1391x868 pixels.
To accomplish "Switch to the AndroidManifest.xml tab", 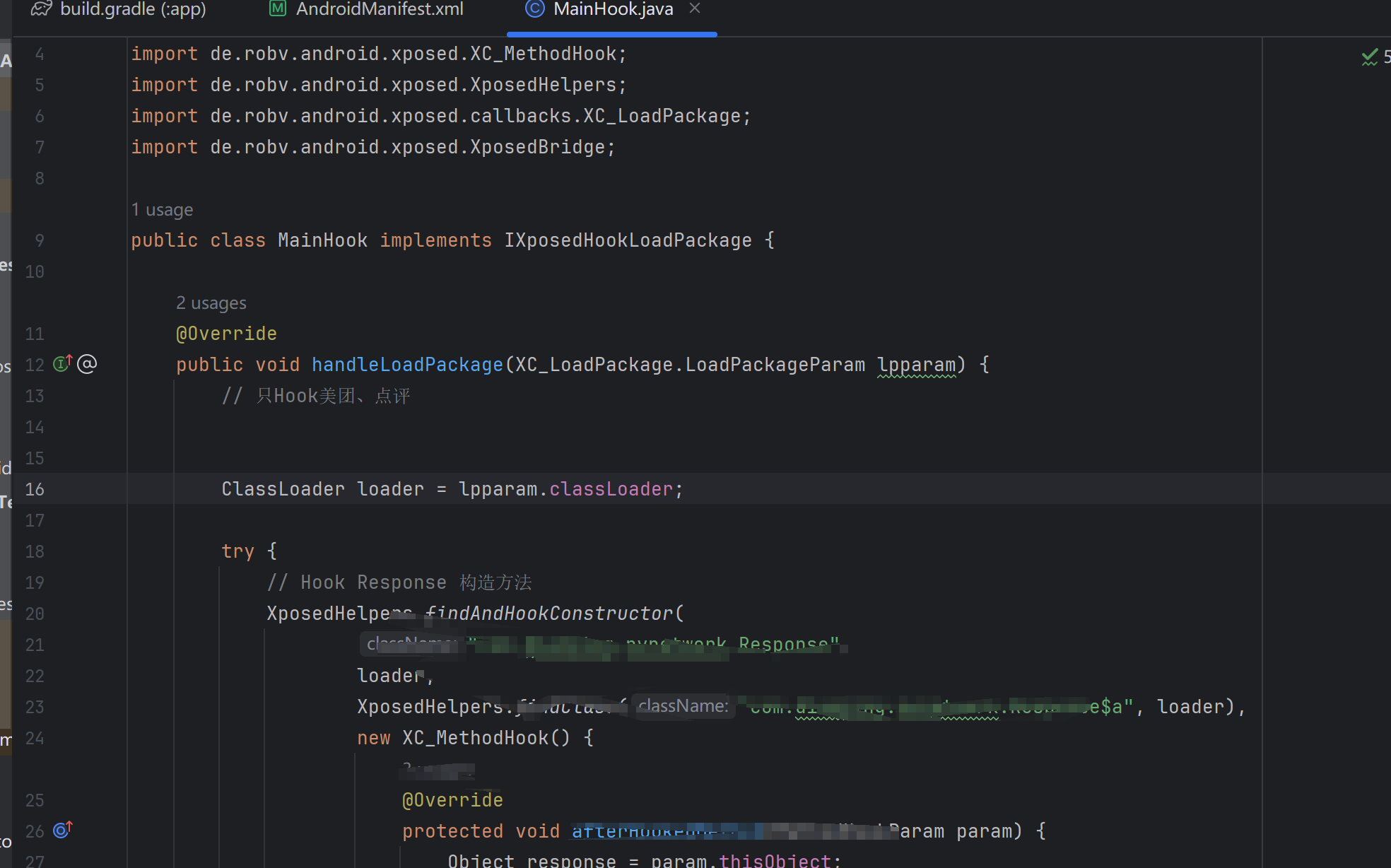I will (379, 9).
